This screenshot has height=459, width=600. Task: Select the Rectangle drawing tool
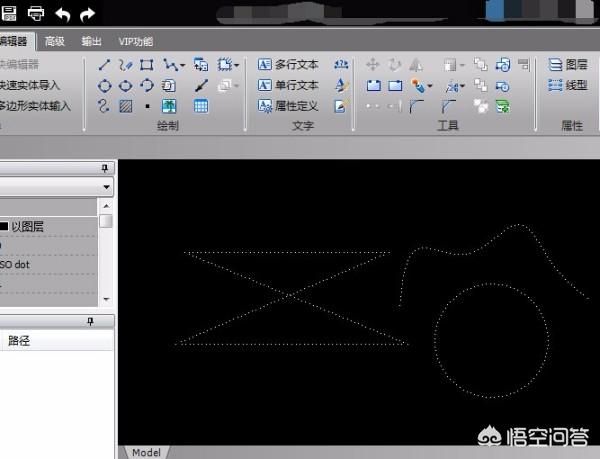[x=147, y=65]
